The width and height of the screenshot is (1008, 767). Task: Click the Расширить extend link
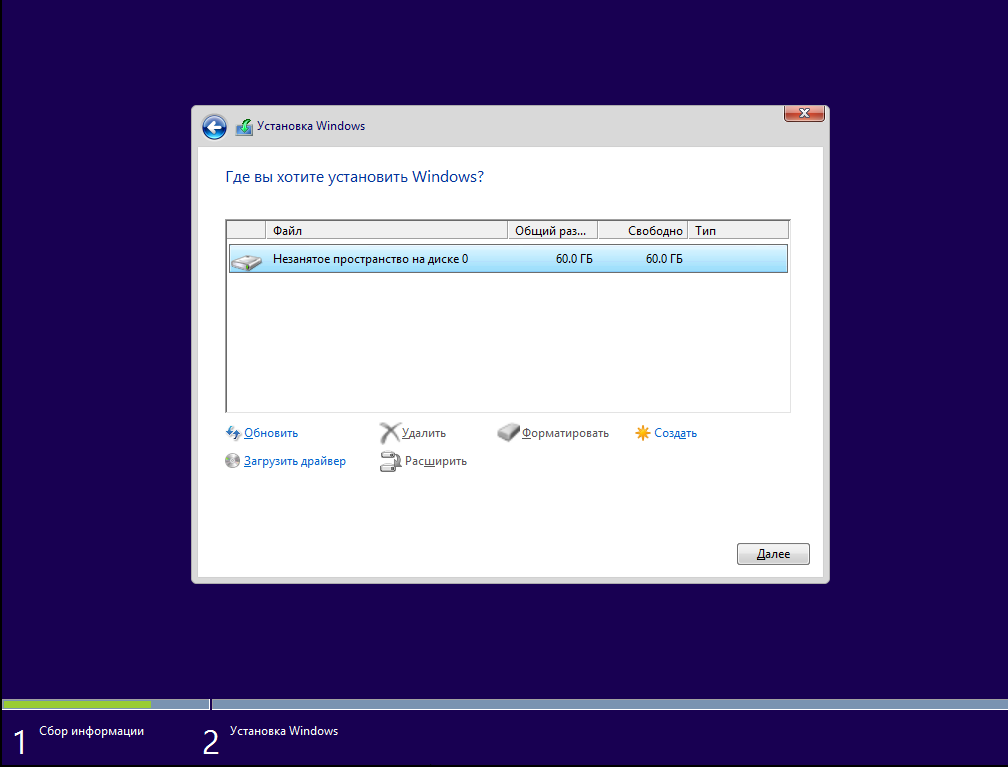(436, 461)
